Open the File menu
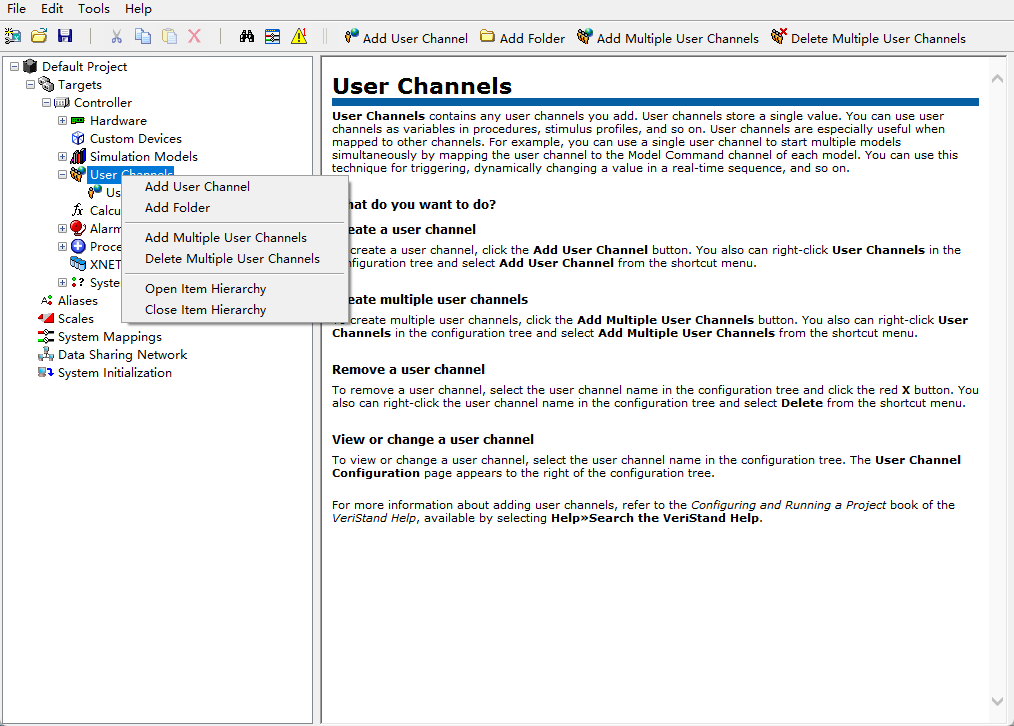The image size is (1014, 726). click(16, 8)
